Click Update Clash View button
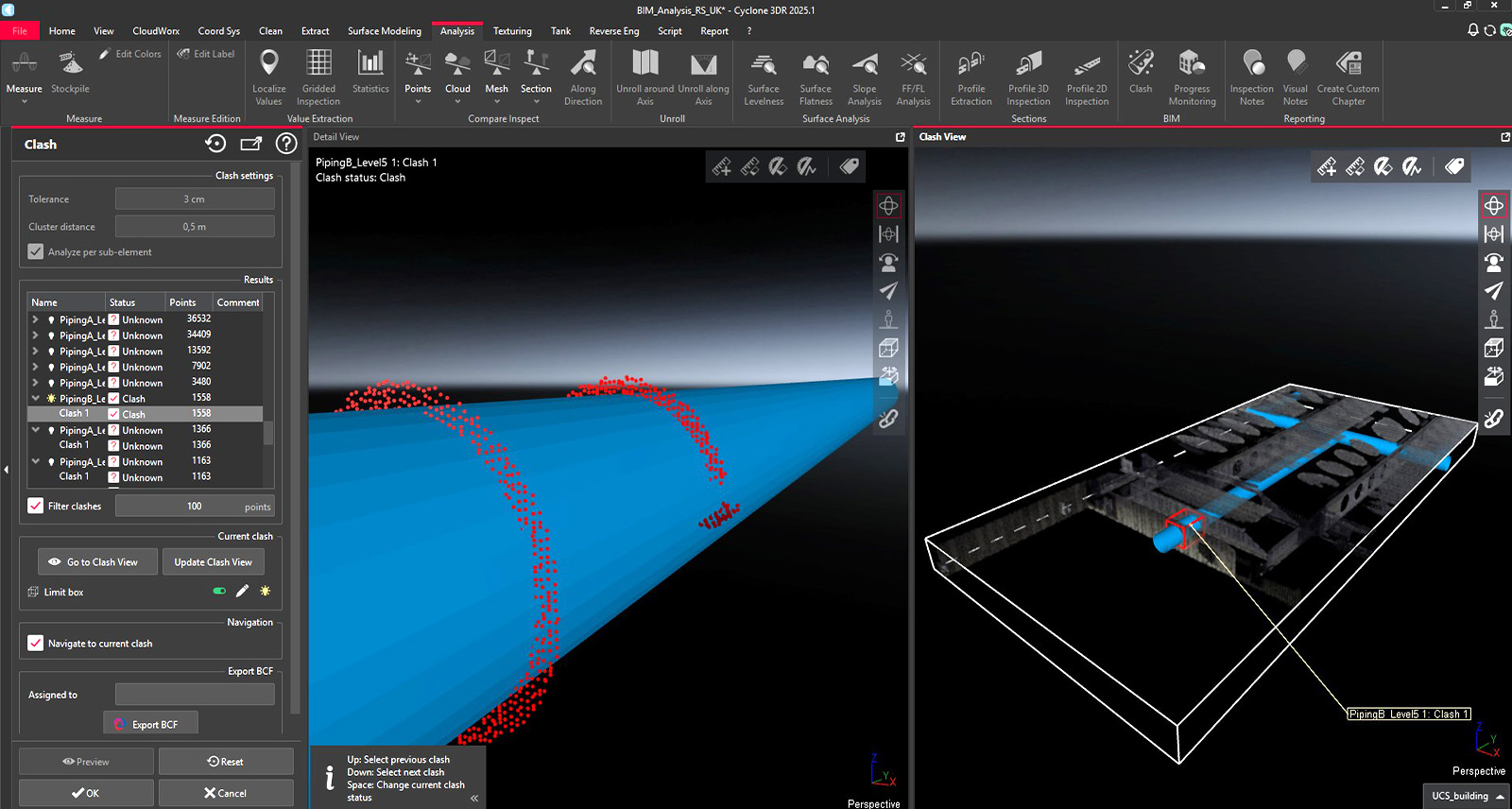Image resolution: width=1512 pixels, height=809 pixels. point(214,561)
